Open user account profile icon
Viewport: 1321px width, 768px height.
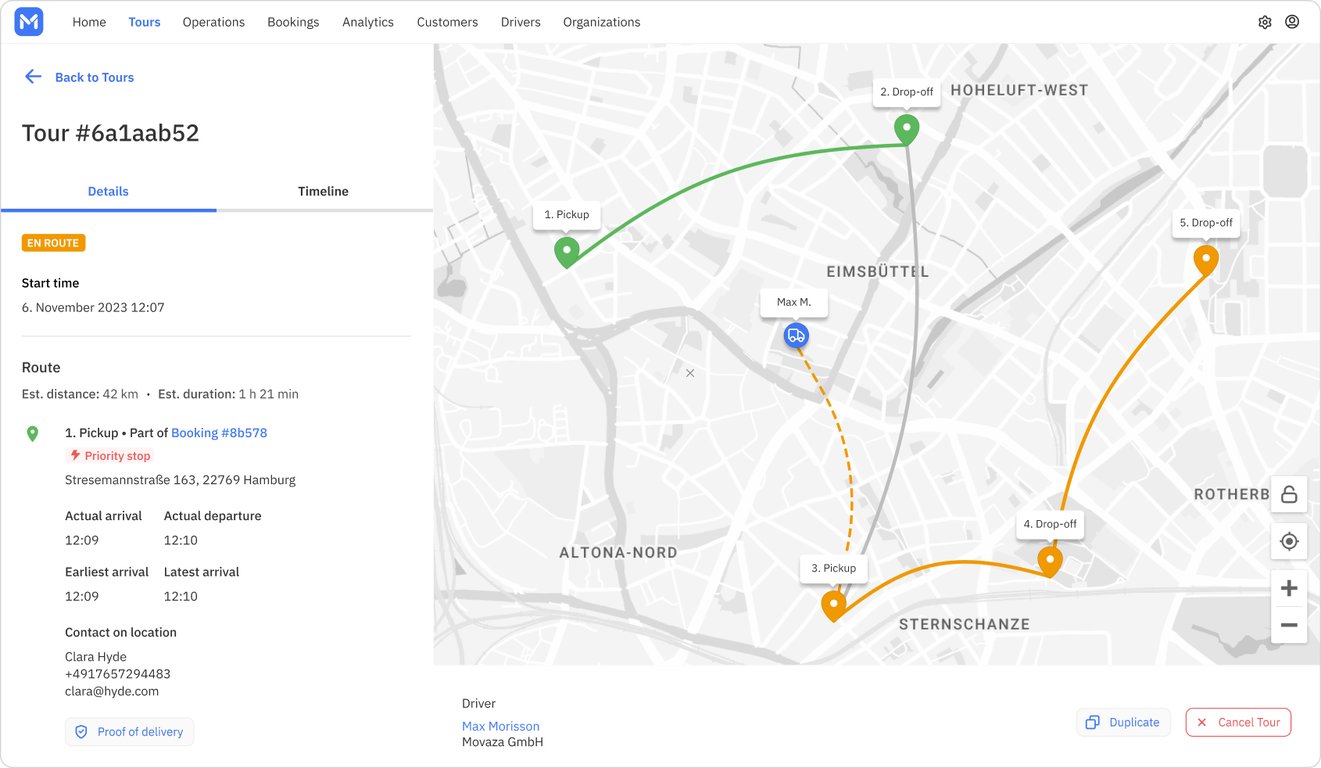[x=1292, y=22]
